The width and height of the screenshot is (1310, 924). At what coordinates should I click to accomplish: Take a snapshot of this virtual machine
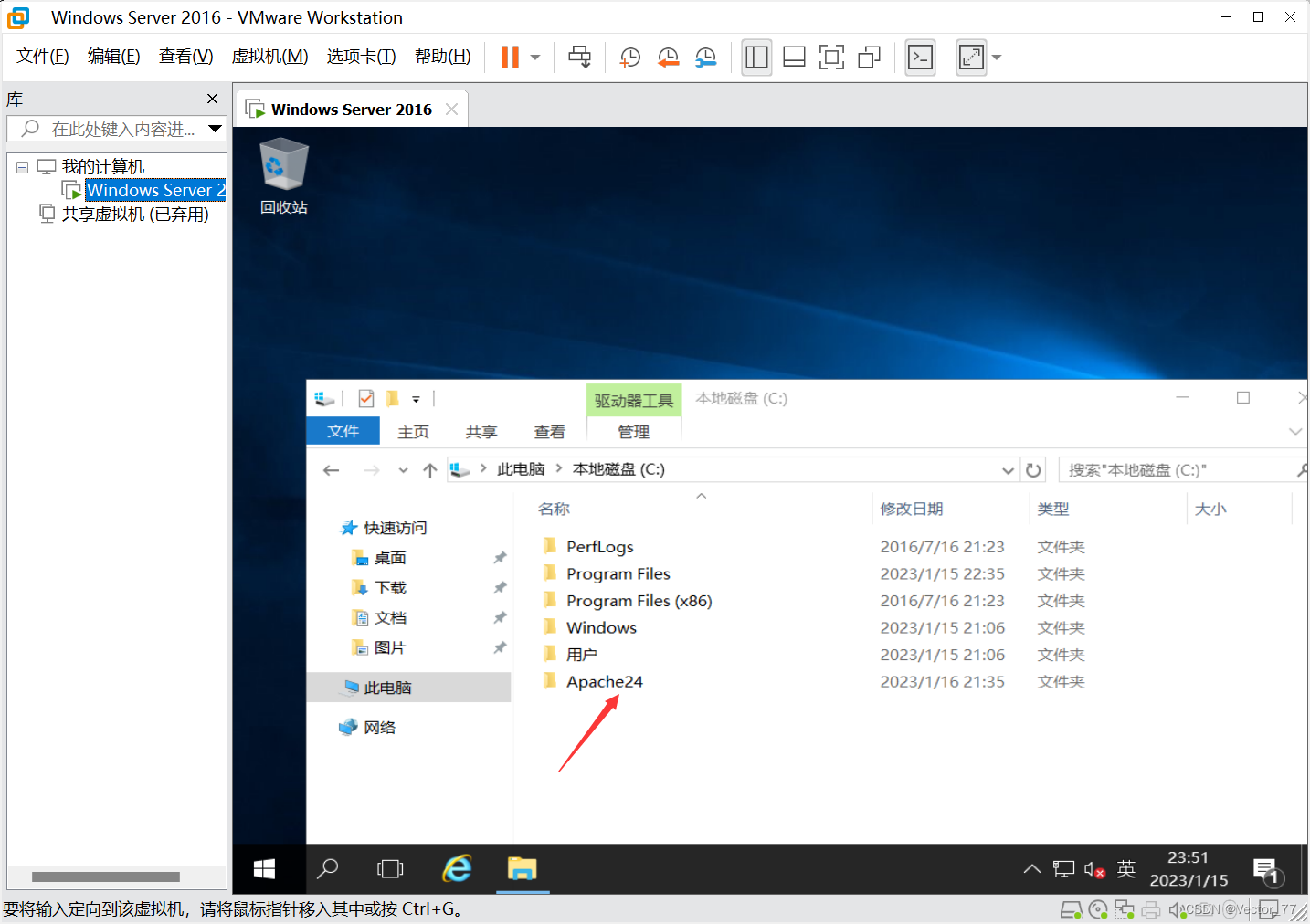630,58
